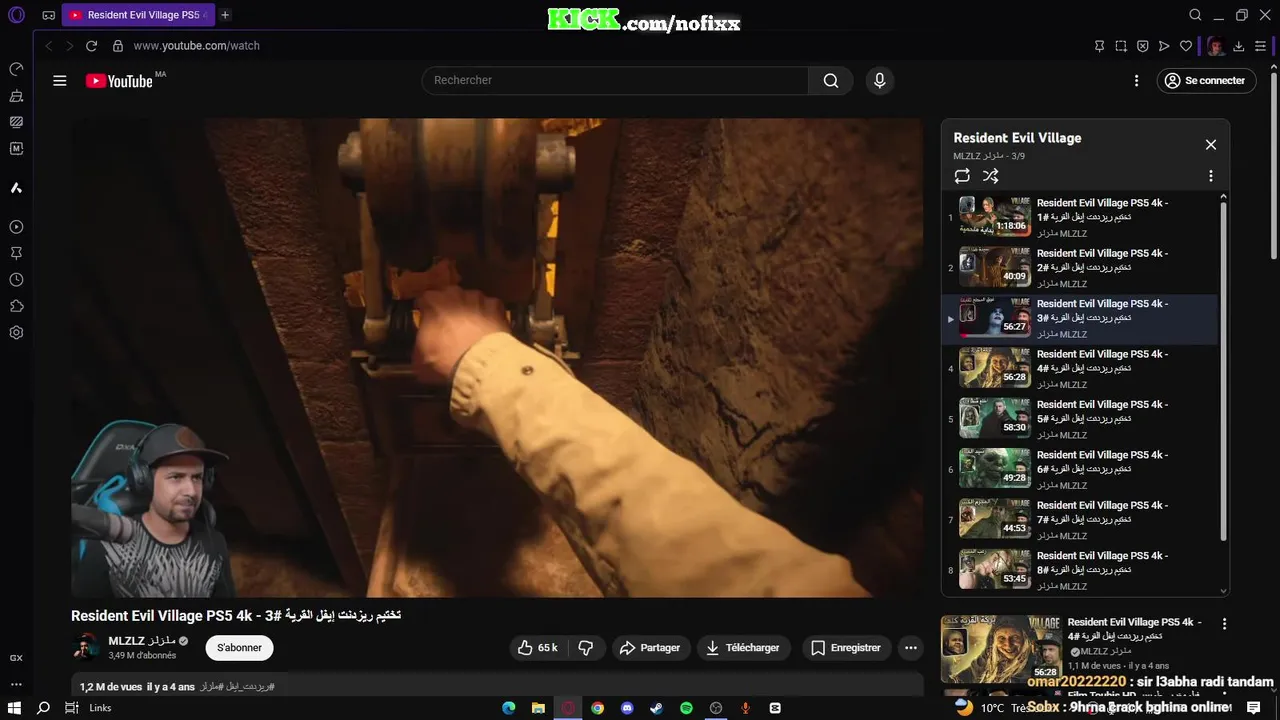Open sidebar player play-circle icon

tap(16, 228)
